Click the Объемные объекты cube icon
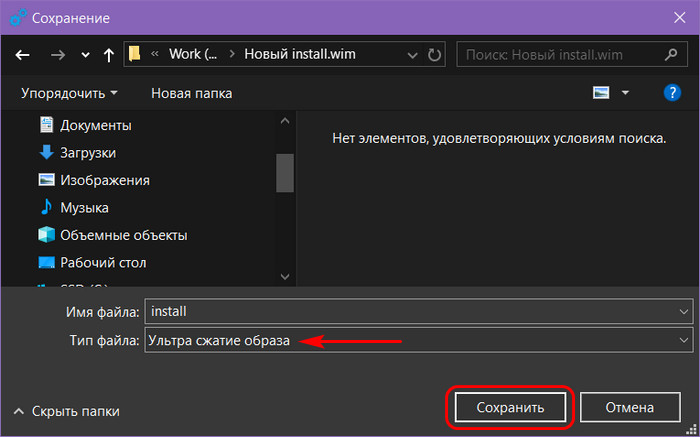The height and width of the screenshot is (437, 700). coord(46,234)
